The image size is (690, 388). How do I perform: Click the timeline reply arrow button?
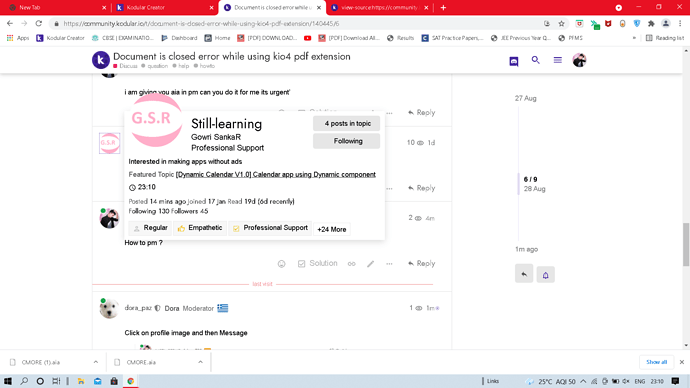click(x=524, y=274)
